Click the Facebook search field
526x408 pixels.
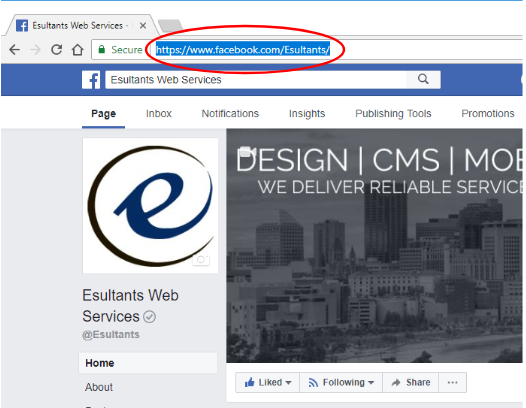(256, 80)
